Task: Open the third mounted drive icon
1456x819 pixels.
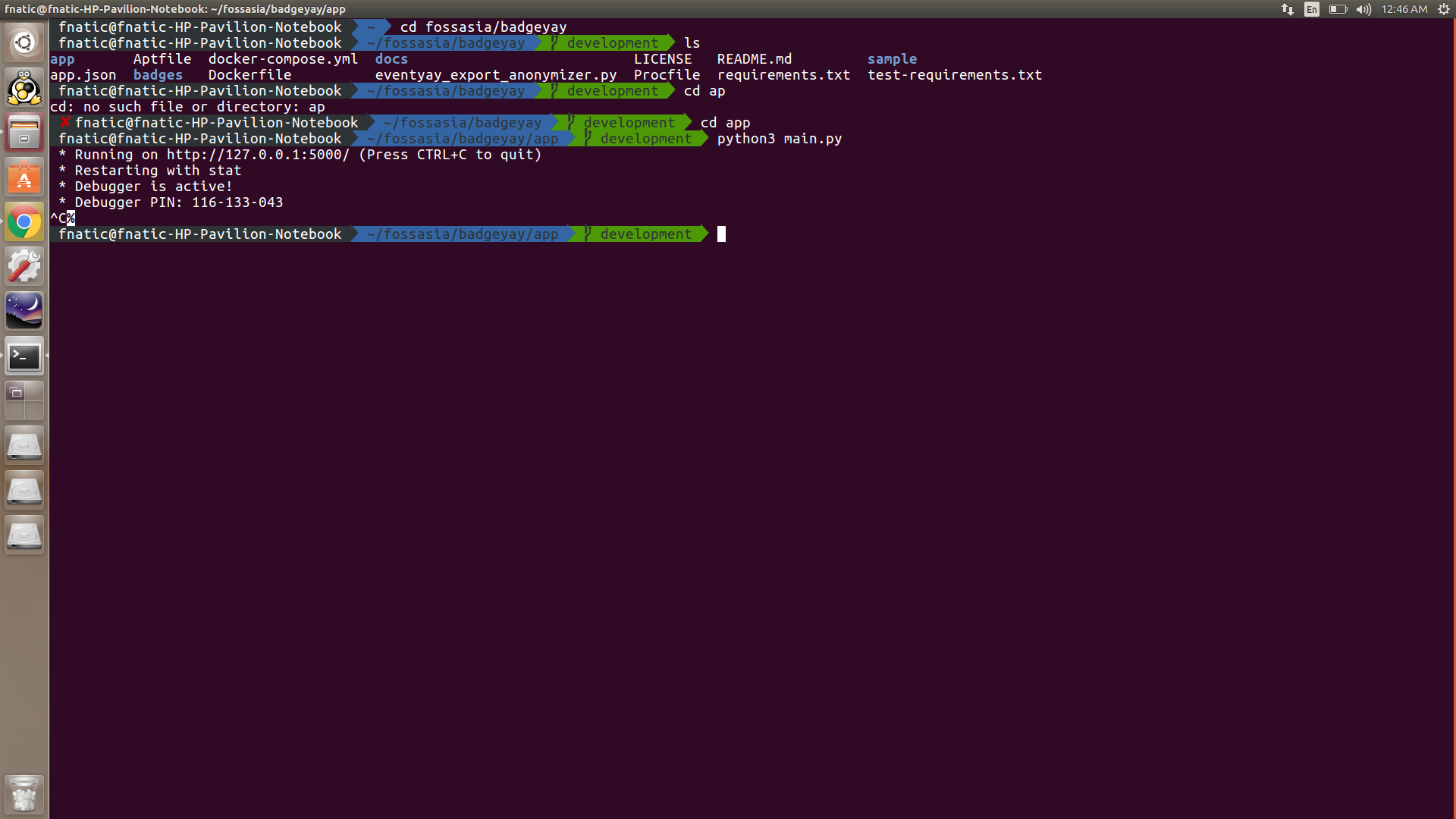Action: [24, 535]
